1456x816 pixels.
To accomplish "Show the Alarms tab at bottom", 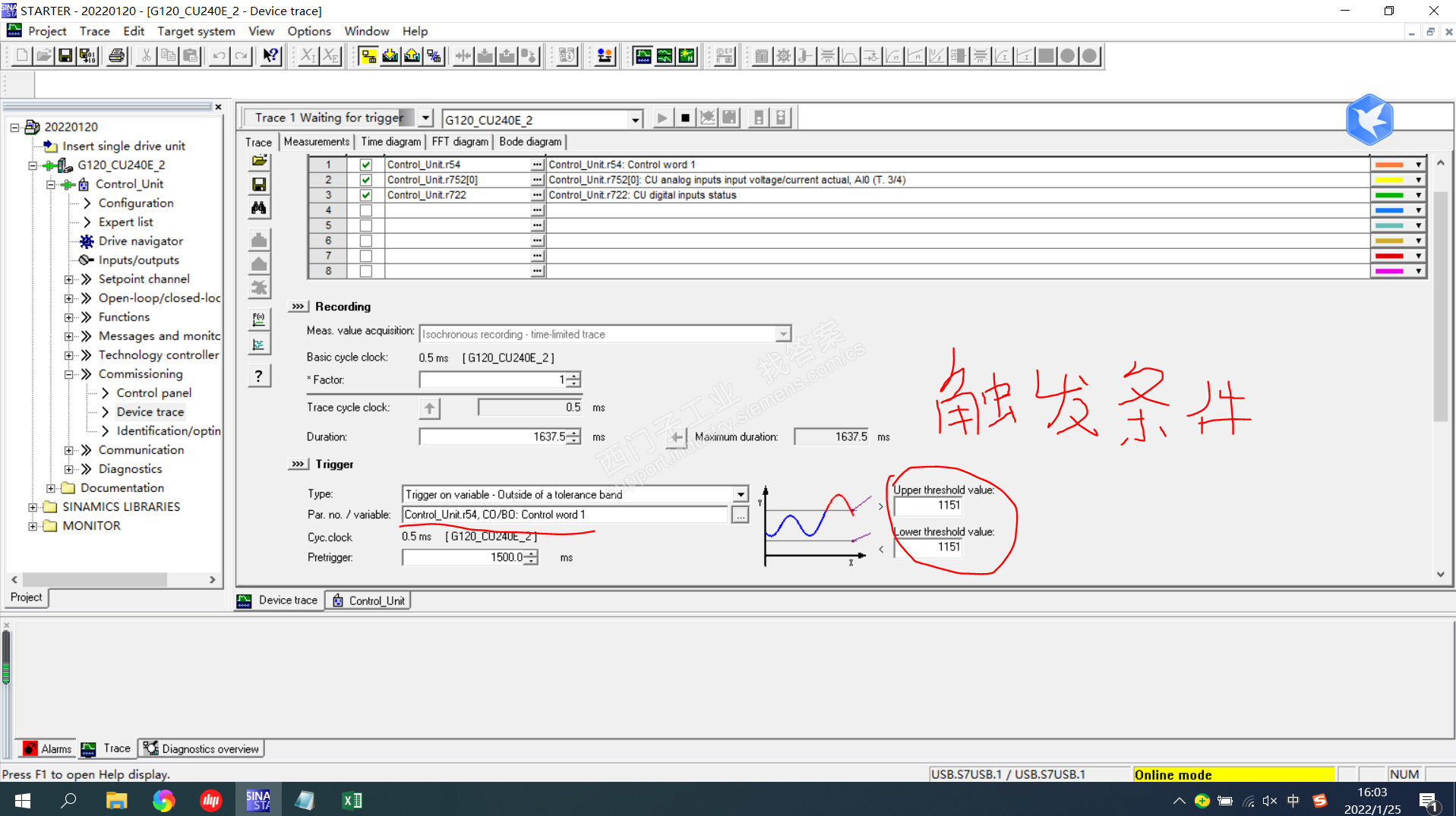I will [47, 749].
